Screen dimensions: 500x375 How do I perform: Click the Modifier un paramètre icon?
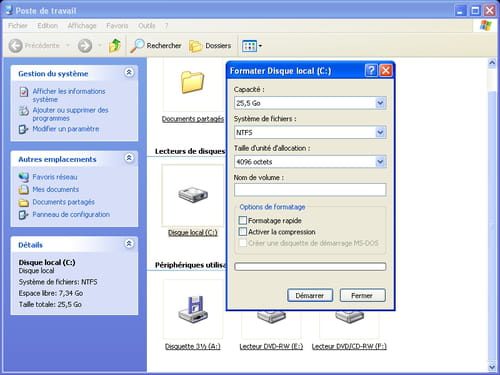(23, 129)
